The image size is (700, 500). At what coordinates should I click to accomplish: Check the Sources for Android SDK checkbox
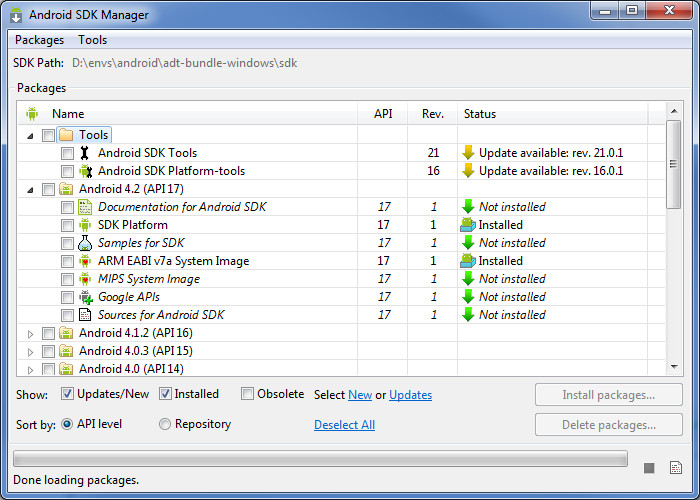(x=67, y=315)
